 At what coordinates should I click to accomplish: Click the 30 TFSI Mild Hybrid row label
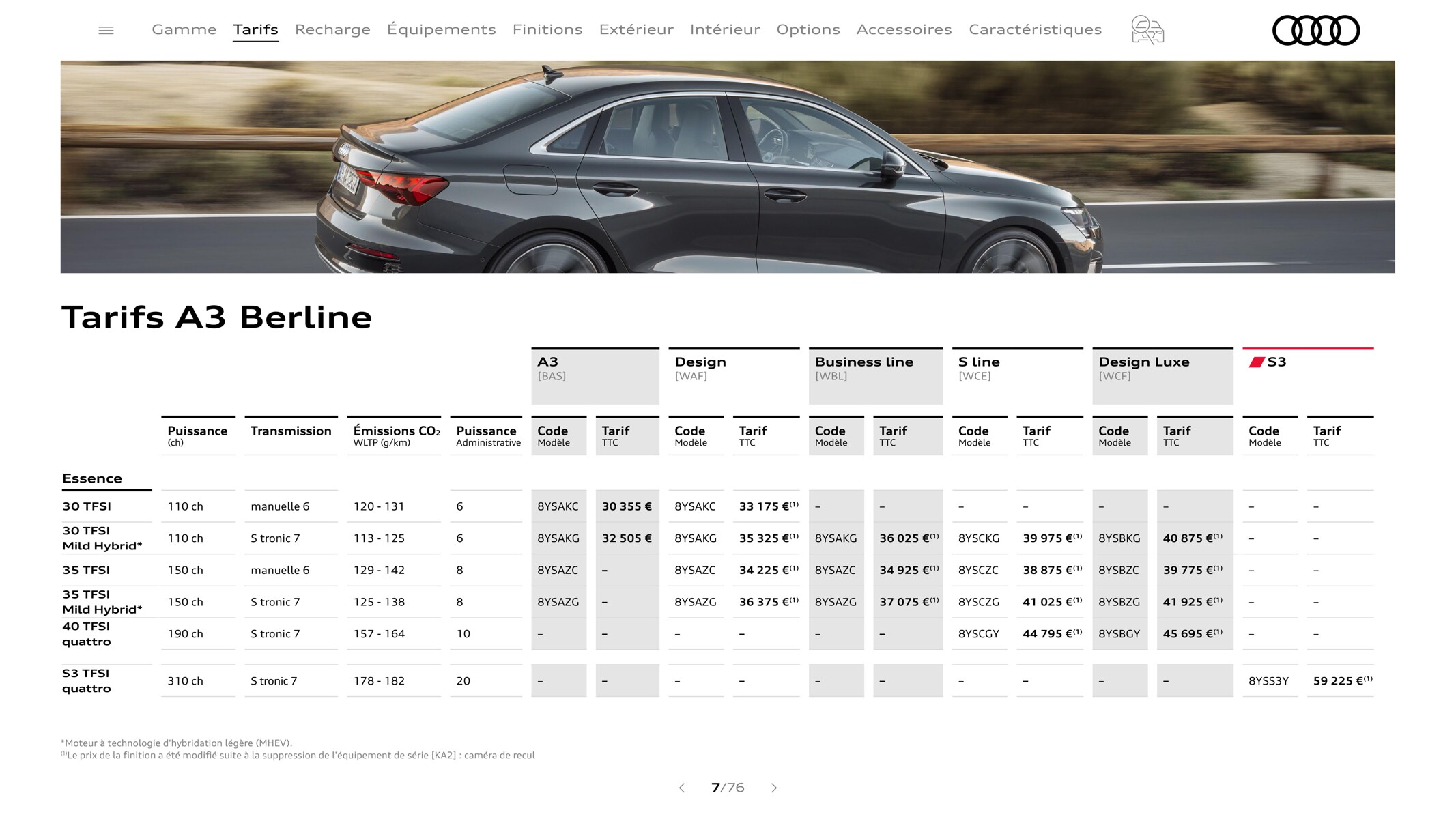(102, 538)
